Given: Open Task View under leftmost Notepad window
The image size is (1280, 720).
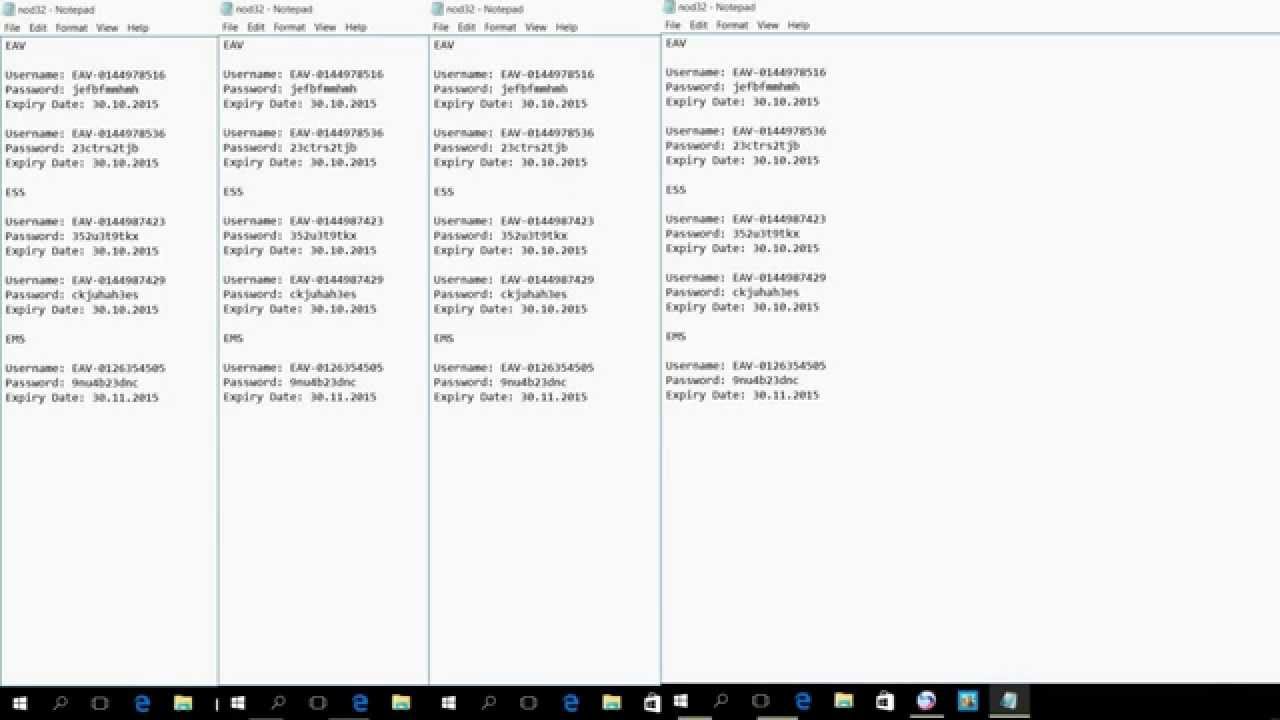Looking at the screenshot, I should [x=100, y=703].
